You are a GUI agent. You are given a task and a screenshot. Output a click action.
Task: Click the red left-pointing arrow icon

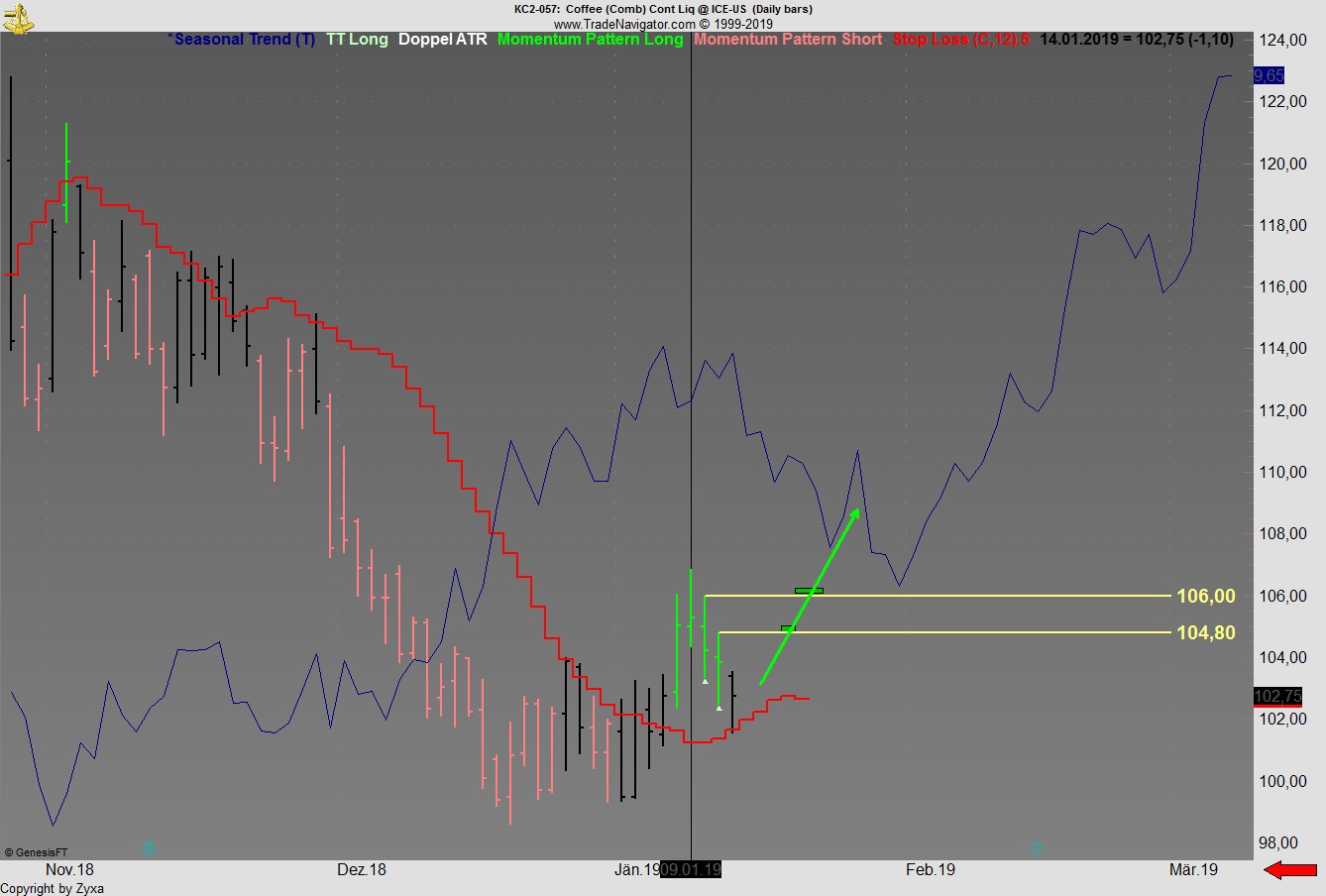[1289, 870]
